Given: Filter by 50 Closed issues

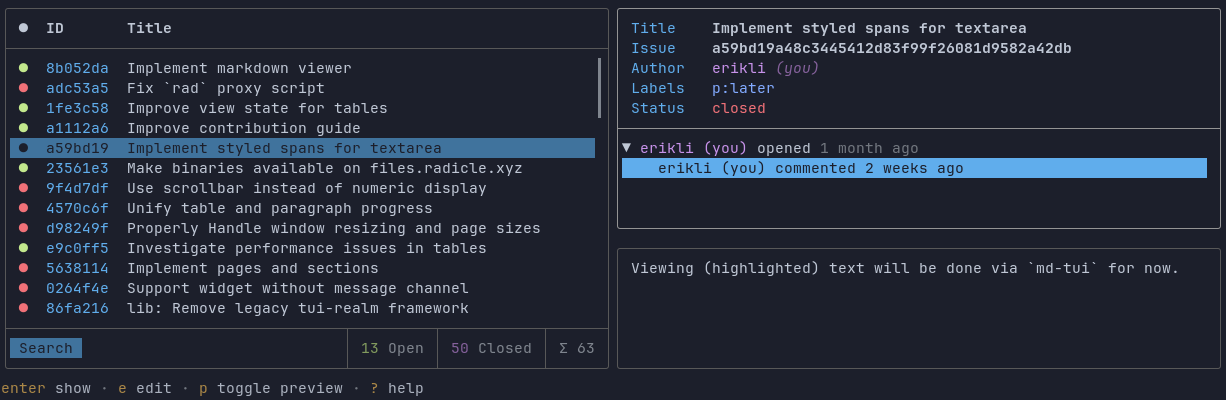Looking at the screenshot, I should (x=491, y=348).
